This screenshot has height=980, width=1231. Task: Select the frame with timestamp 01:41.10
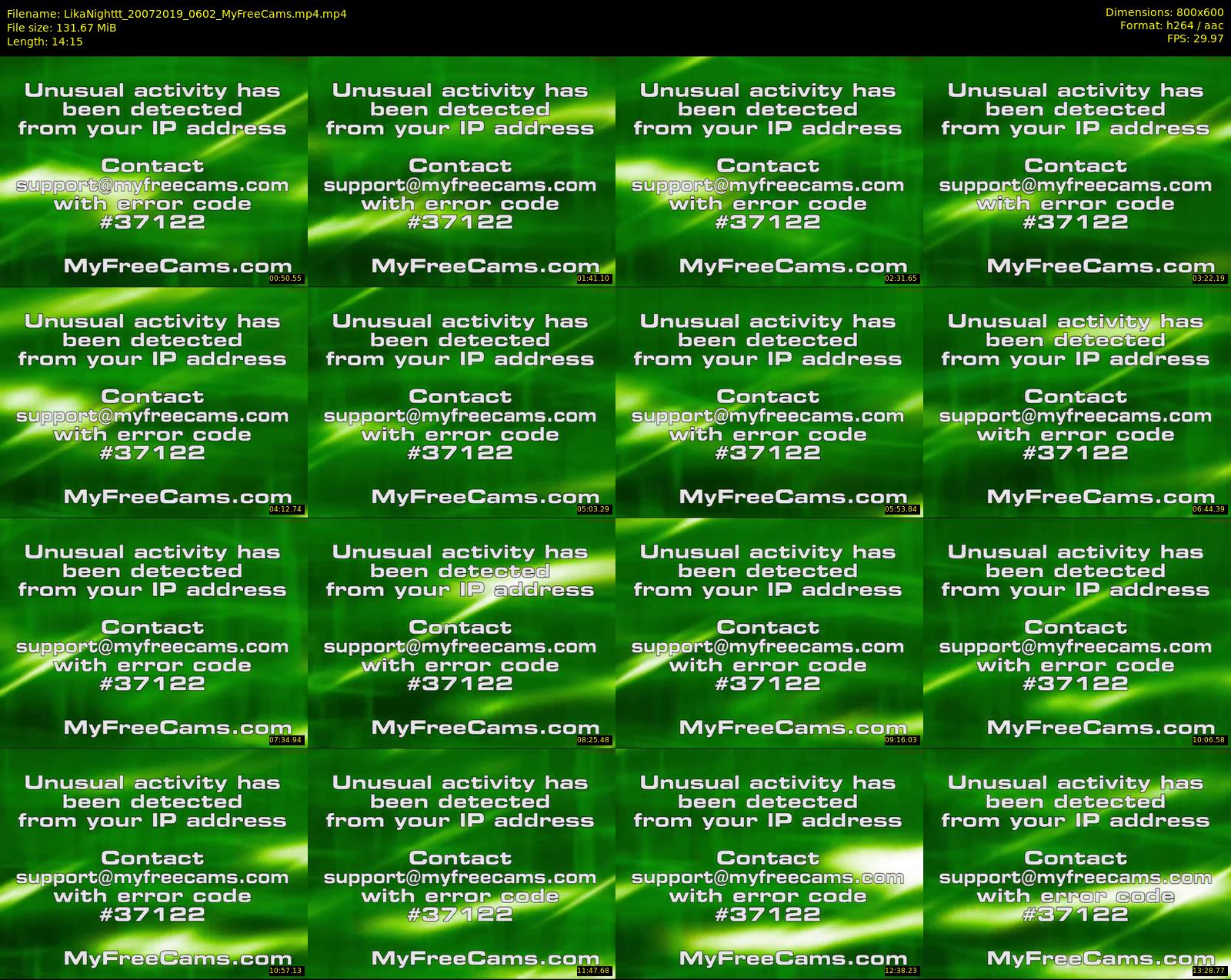point(461,172)
